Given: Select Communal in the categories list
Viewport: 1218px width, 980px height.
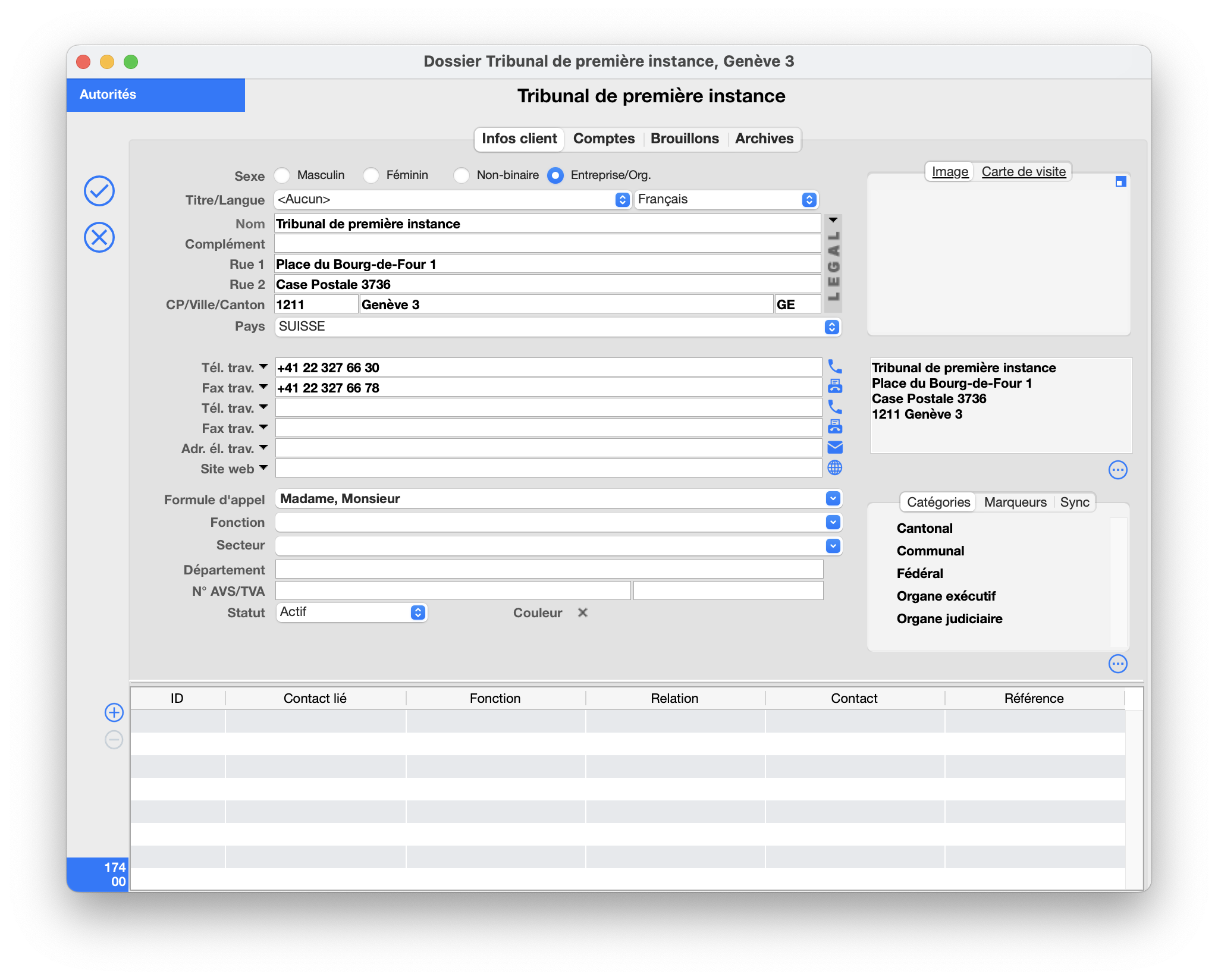Looking at the screenshot, I should (930, 551).
